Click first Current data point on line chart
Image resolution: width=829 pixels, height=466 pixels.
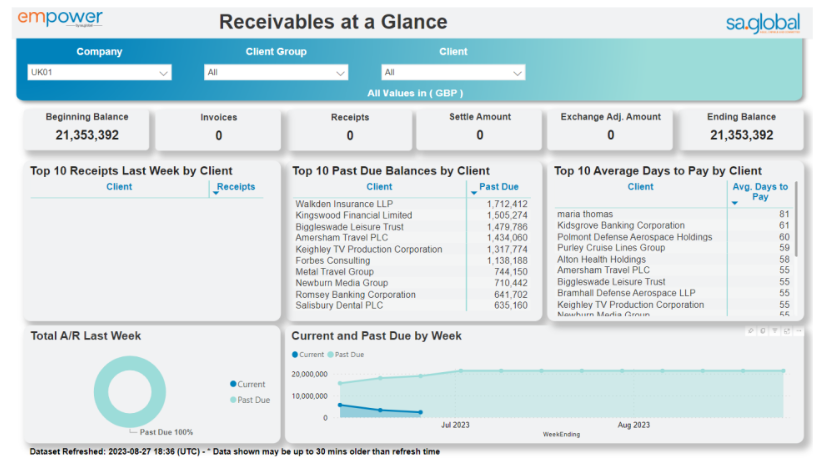[x=340, y=405]
